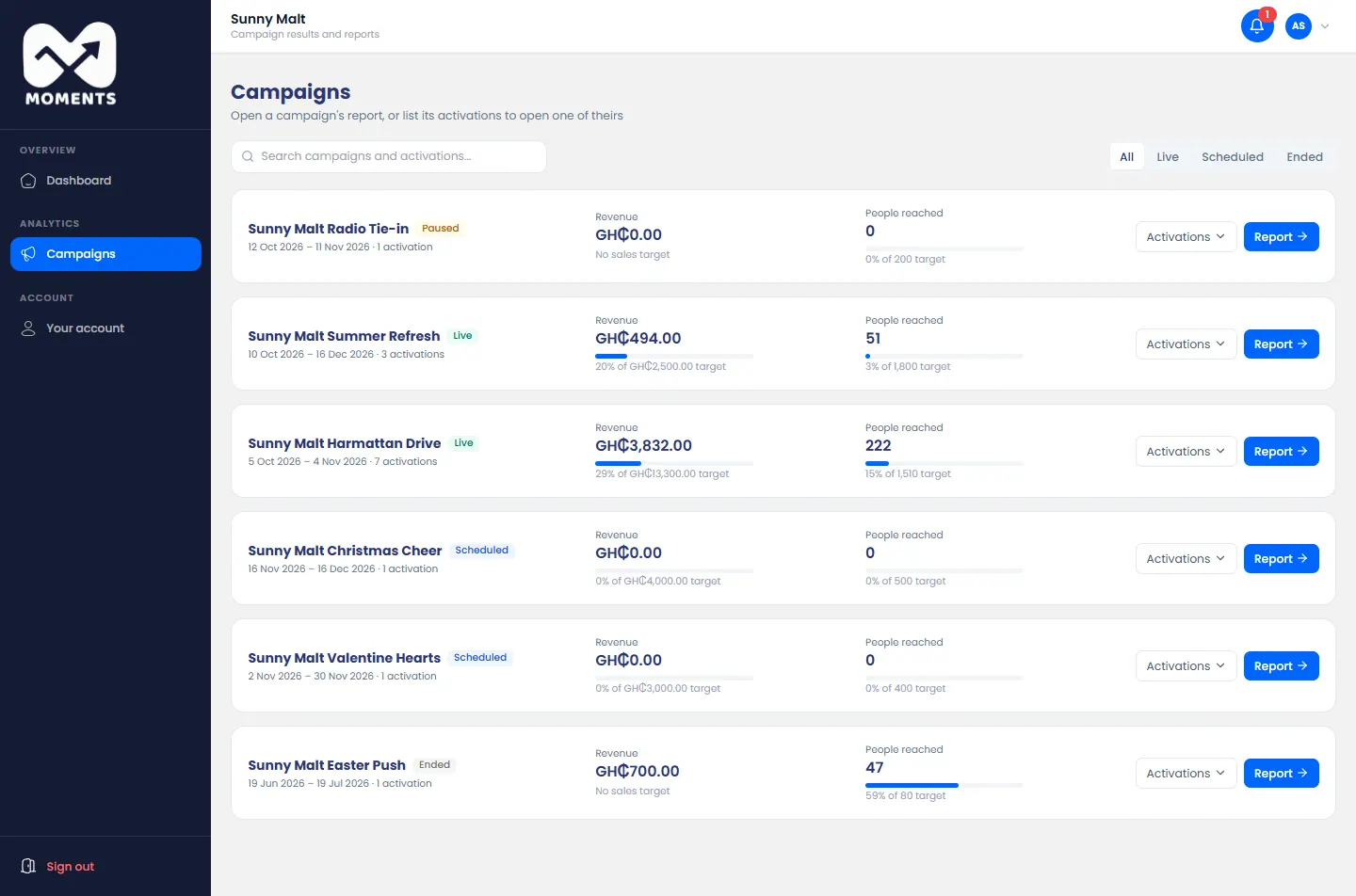The width and height of the screenshot is (1356, 896).
Task: Click '15% of 1,510 target' text
Action: click(908, 474)
